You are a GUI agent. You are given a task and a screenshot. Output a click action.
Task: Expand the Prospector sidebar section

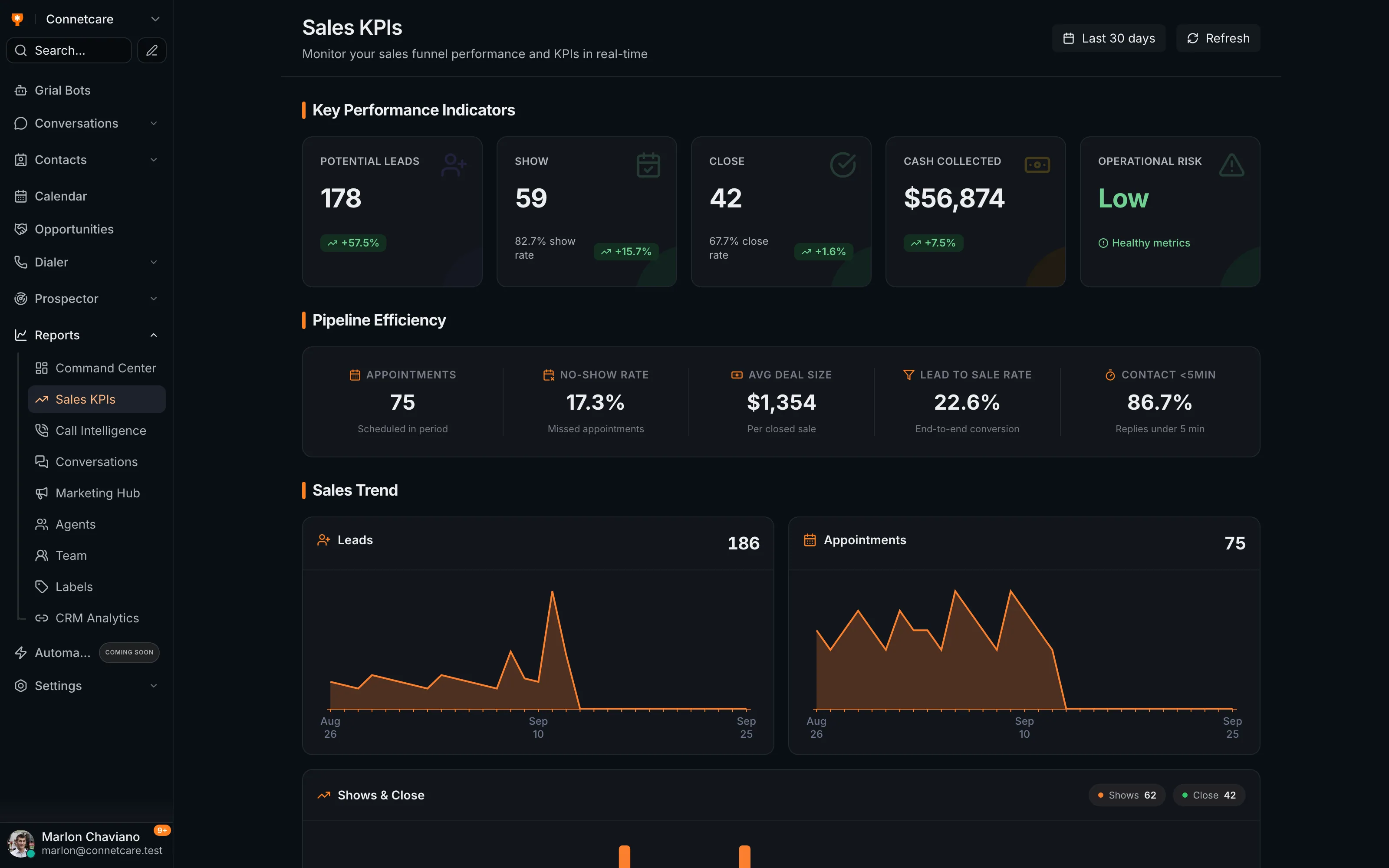point(154,299)
